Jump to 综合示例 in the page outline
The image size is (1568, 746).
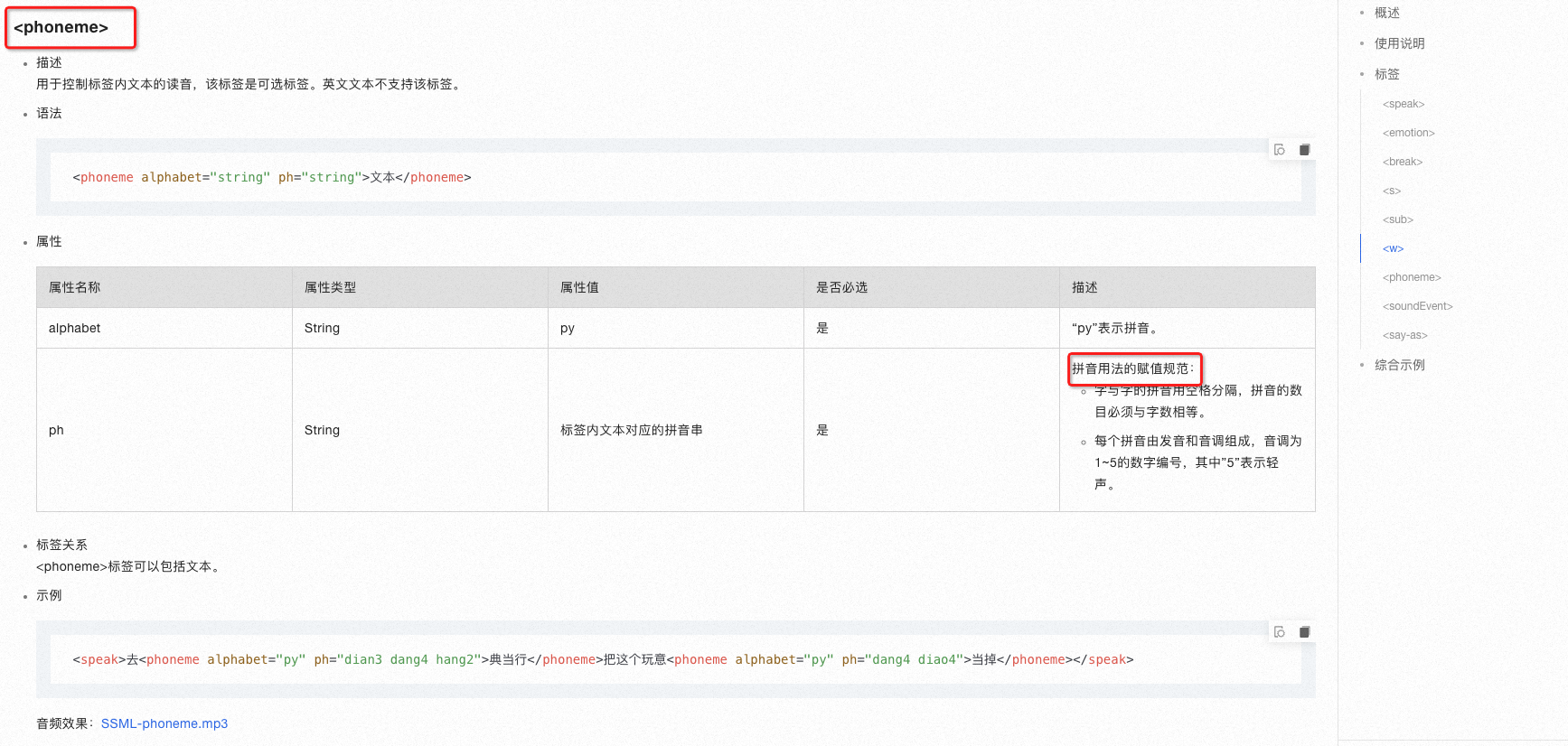[x=1399, y=365]
